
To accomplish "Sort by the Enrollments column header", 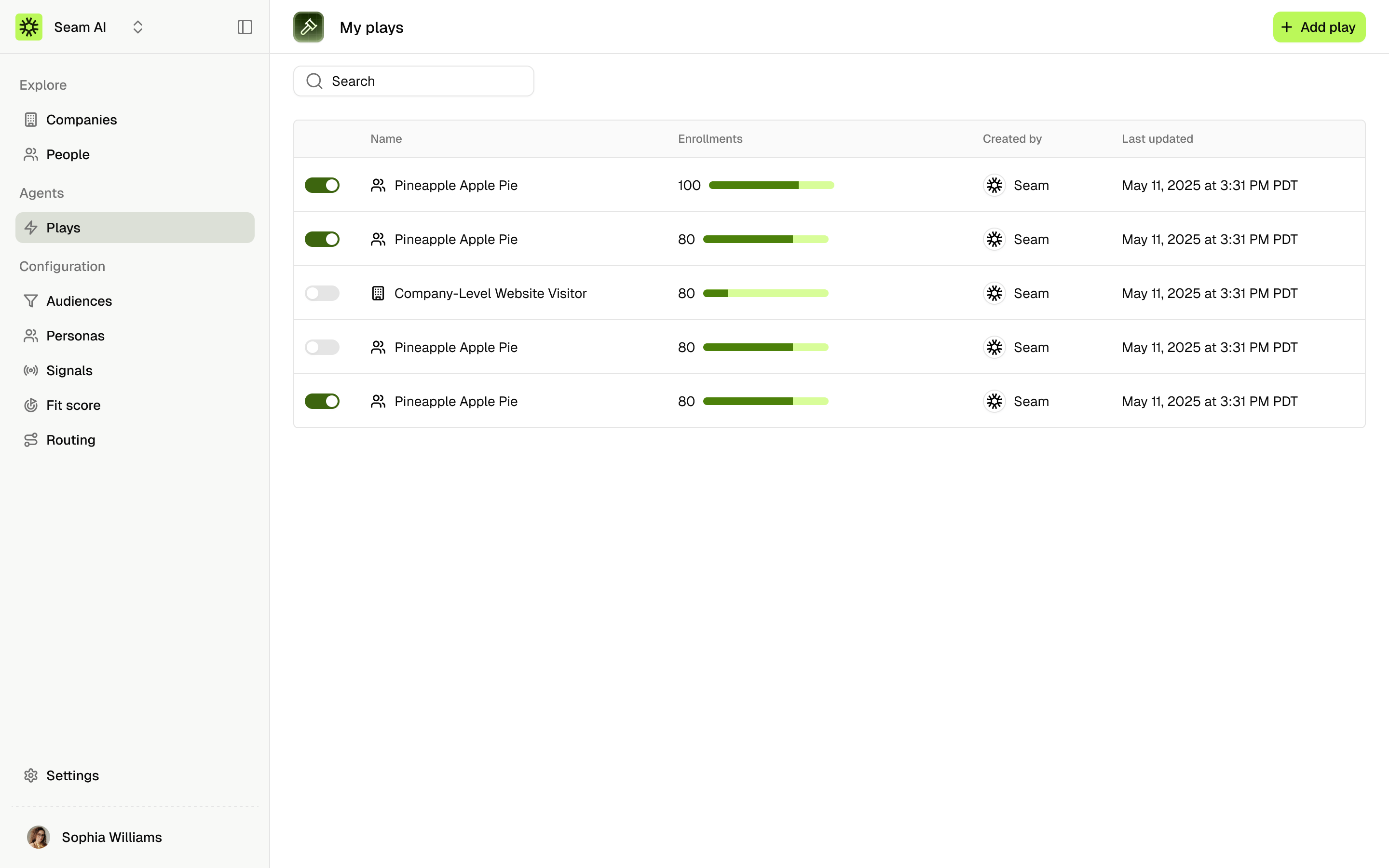I will (710, 139).
